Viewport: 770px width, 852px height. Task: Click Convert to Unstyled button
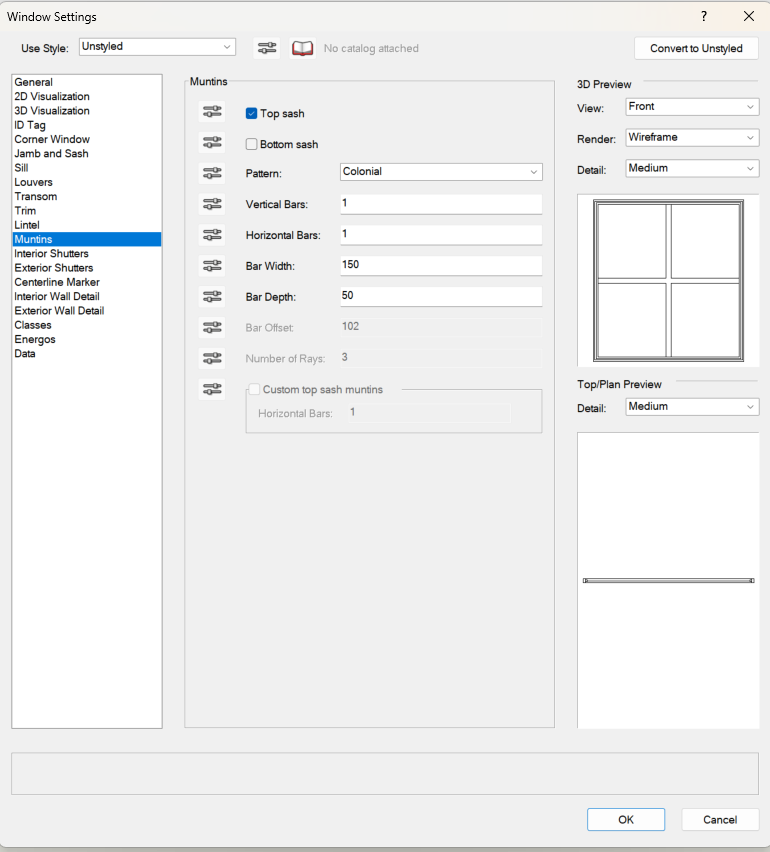point(696,48)
